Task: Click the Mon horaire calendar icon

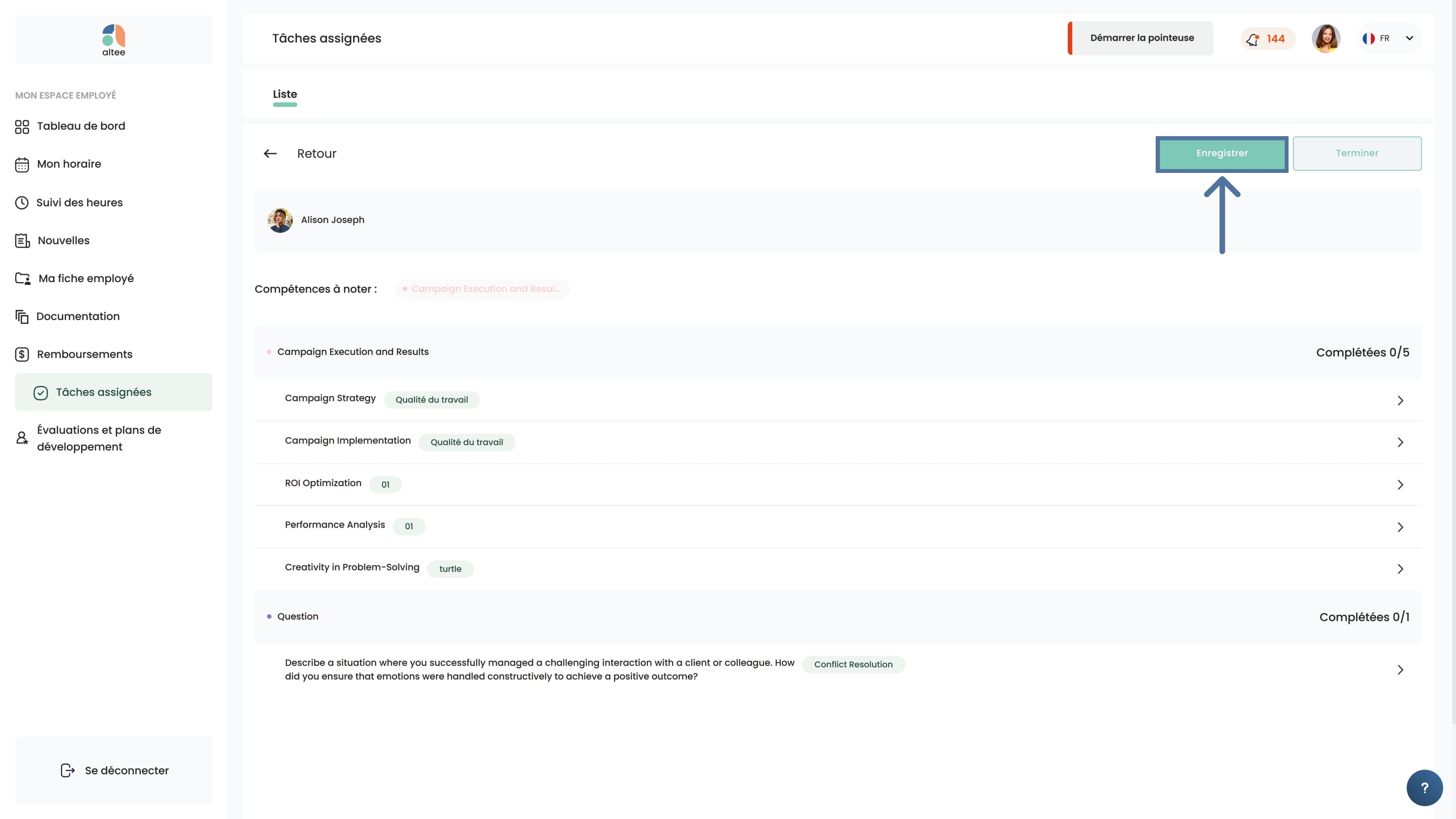Action: point(22,165)
